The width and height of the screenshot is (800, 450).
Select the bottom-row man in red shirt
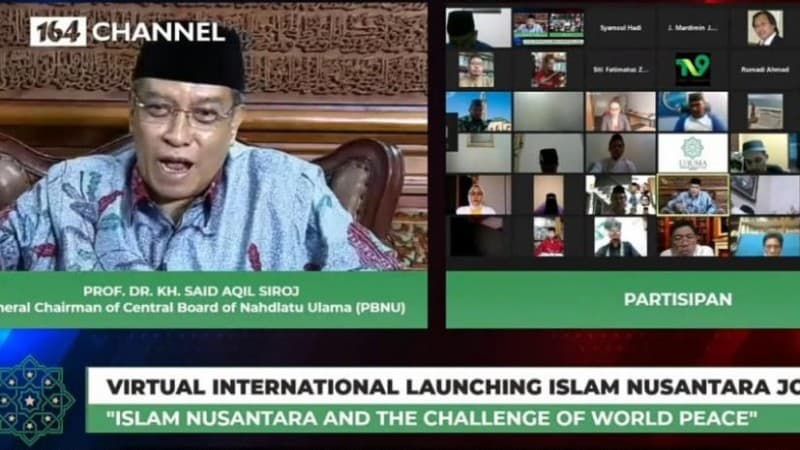tap(548, 237)
